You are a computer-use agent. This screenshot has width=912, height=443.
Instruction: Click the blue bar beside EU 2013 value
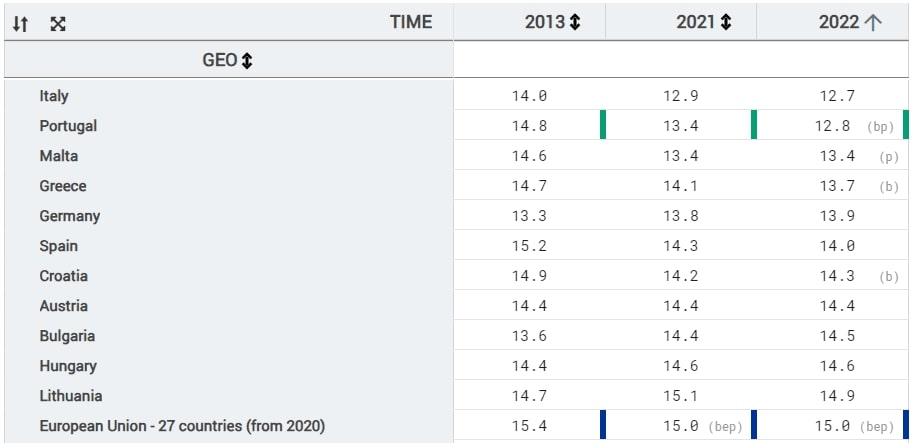[603, 425]
